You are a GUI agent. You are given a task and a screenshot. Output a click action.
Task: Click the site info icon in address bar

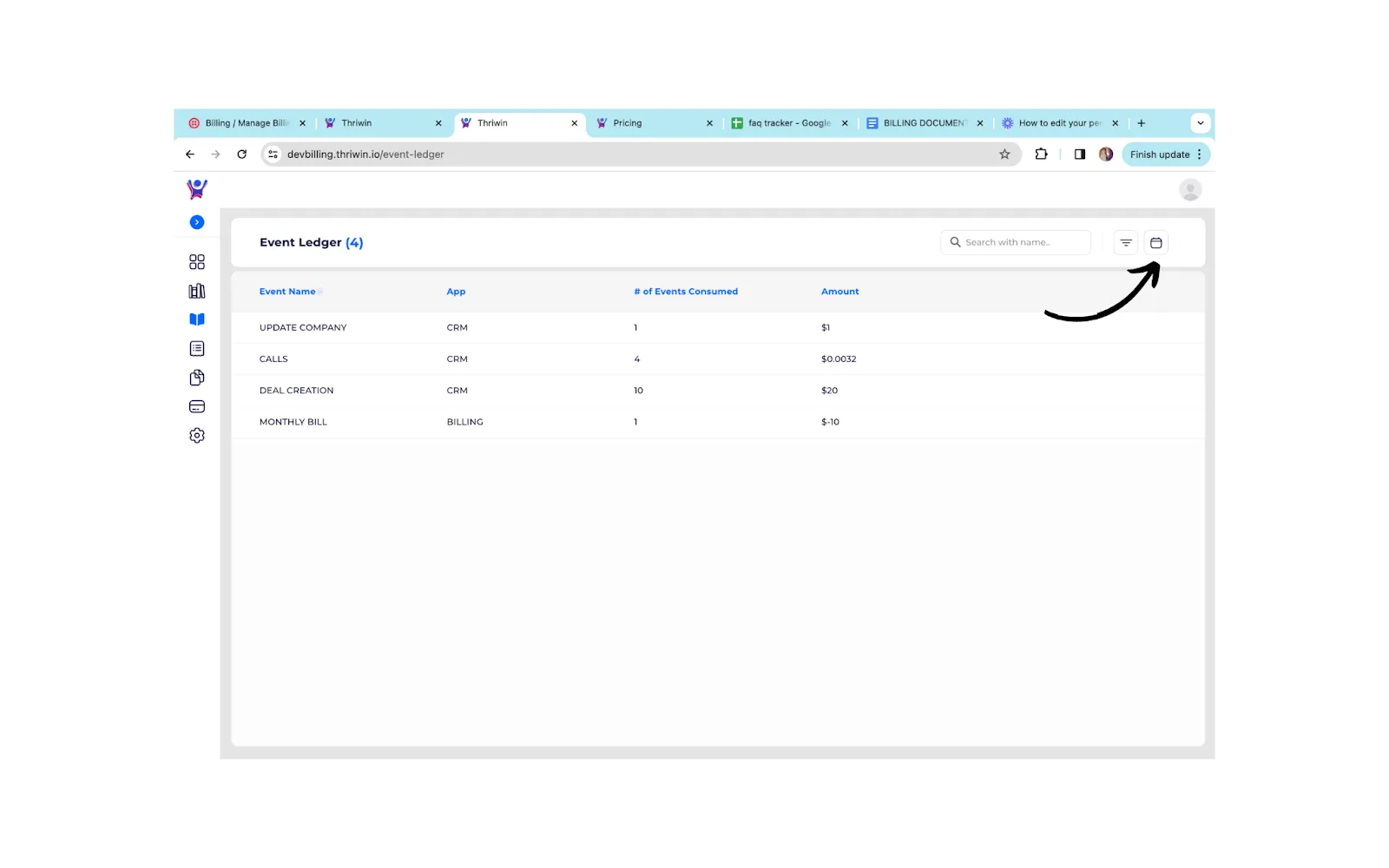click(273, 155)
